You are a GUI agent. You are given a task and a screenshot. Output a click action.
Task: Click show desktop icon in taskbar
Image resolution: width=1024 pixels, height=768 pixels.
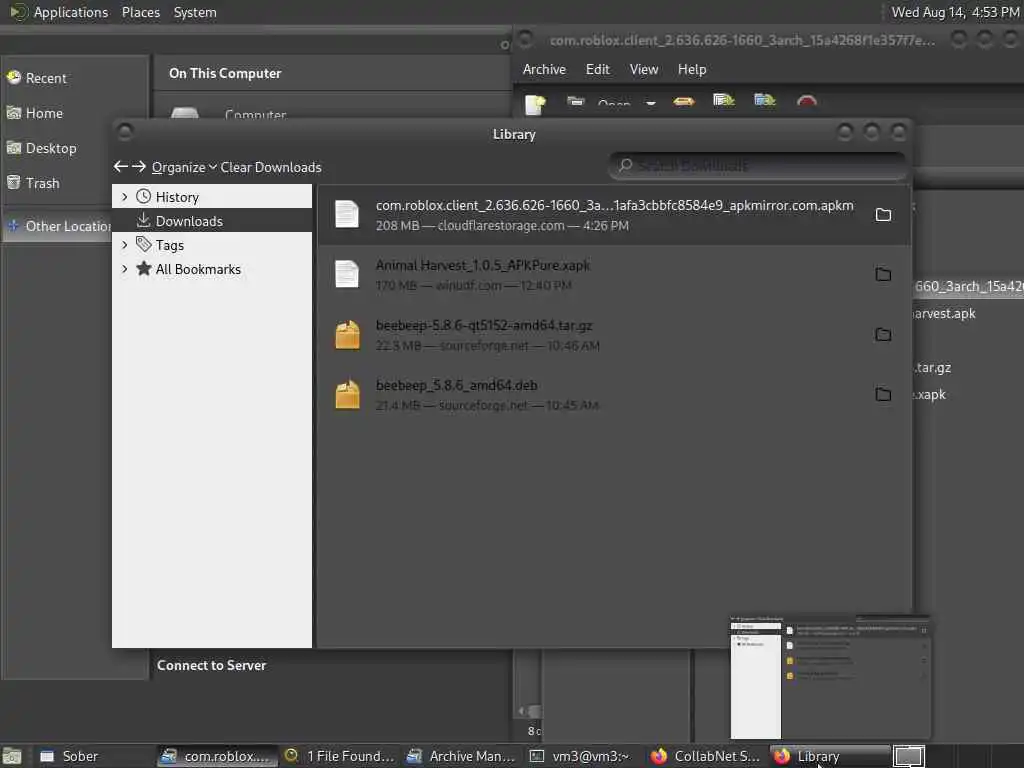[12, 756]
